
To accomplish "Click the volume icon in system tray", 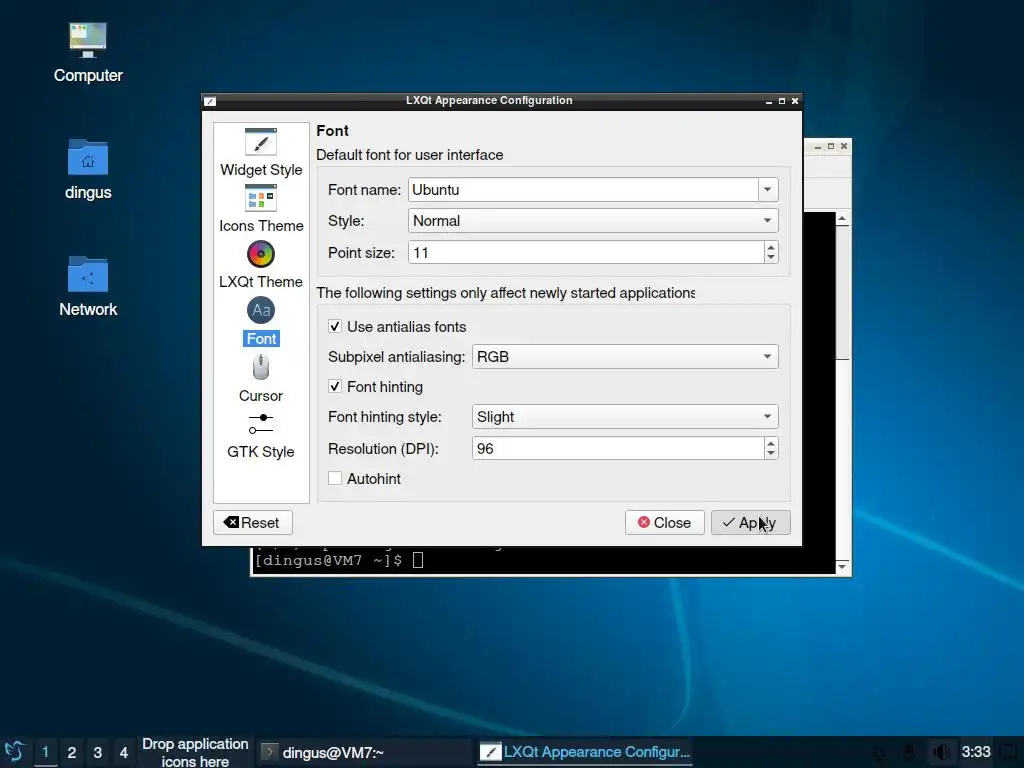I will (x=941, y=752).
